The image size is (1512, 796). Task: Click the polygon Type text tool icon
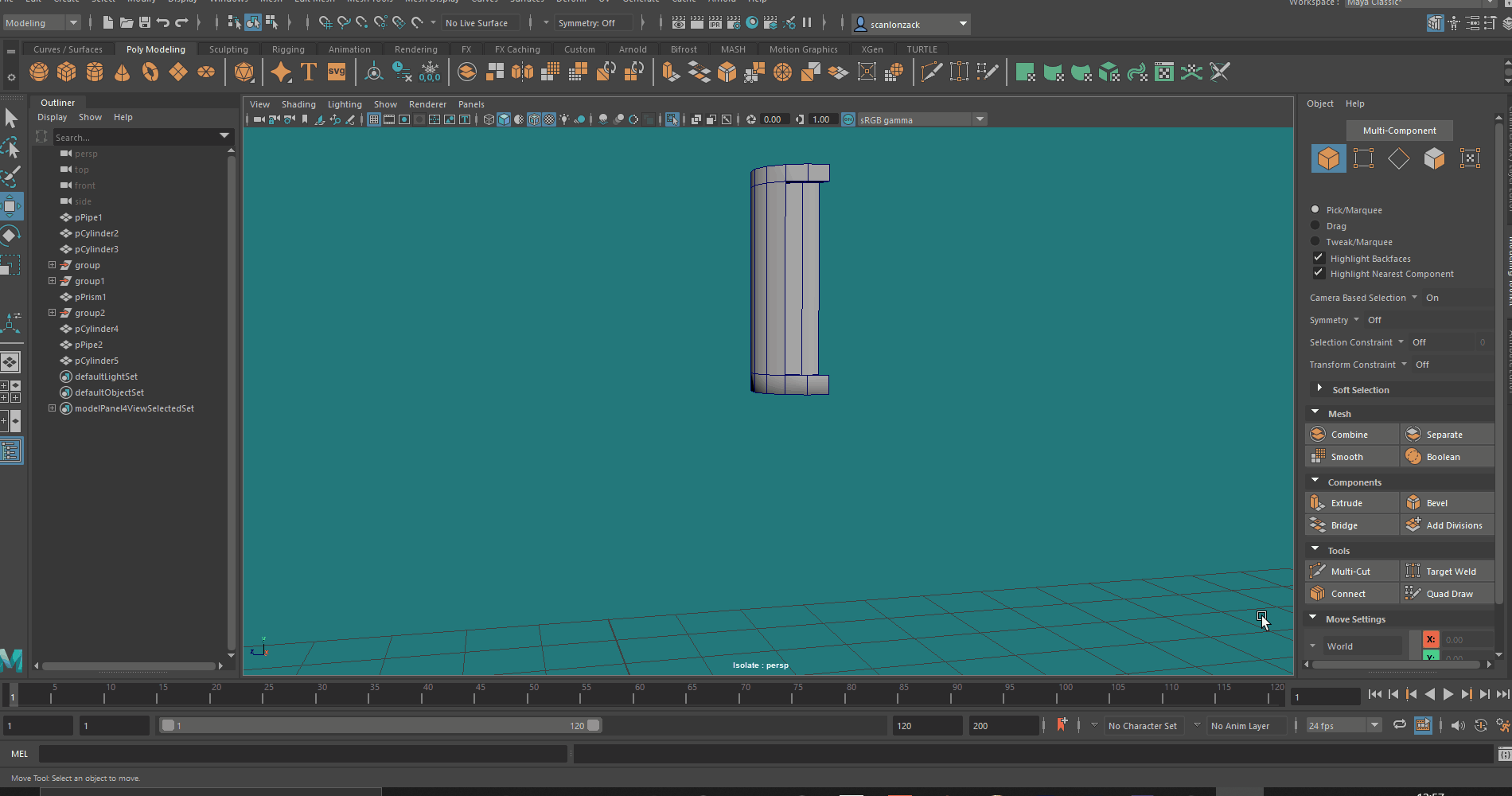point(309,72)
